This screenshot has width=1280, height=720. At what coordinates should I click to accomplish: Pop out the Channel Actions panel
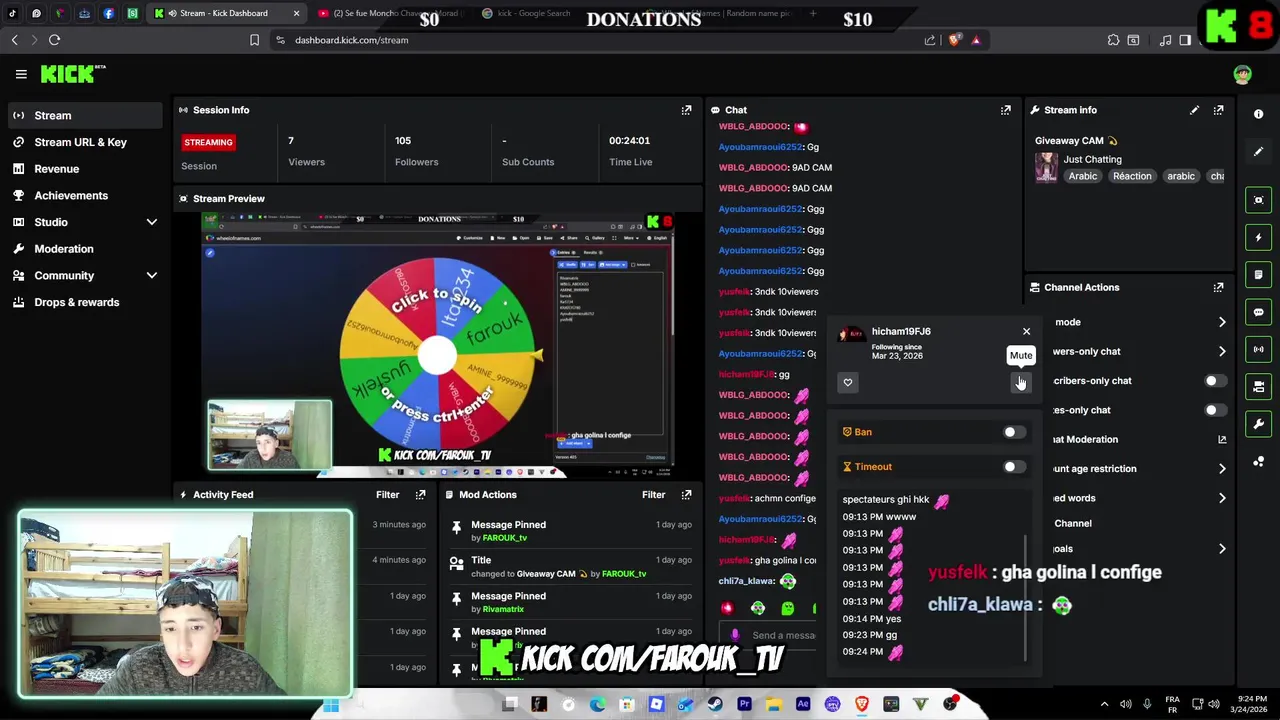[x=1218, y=287]
